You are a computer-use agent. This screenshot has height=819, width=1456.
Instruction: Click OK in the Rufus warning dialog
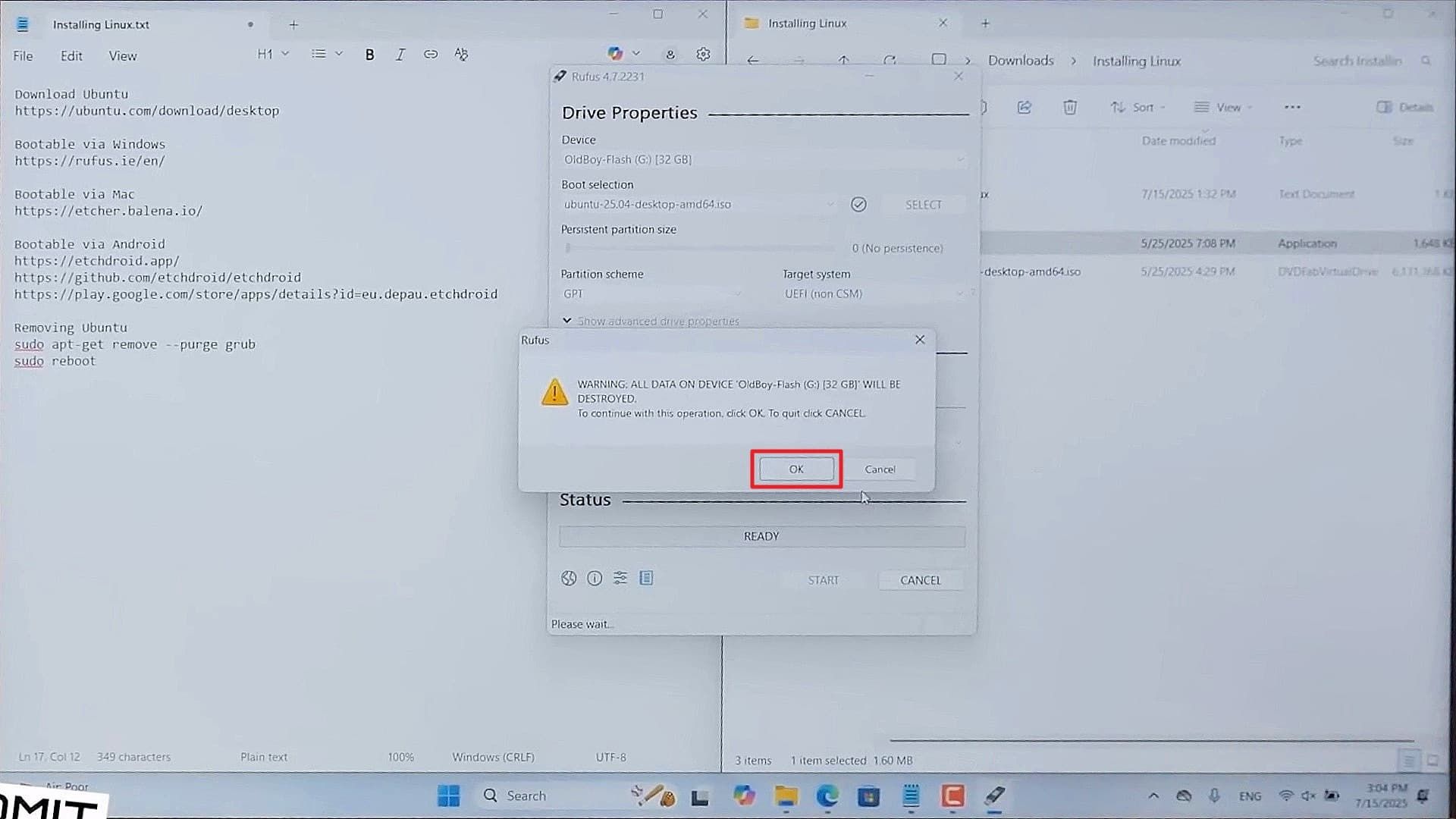pyautogui.click(x=795, y=469)
